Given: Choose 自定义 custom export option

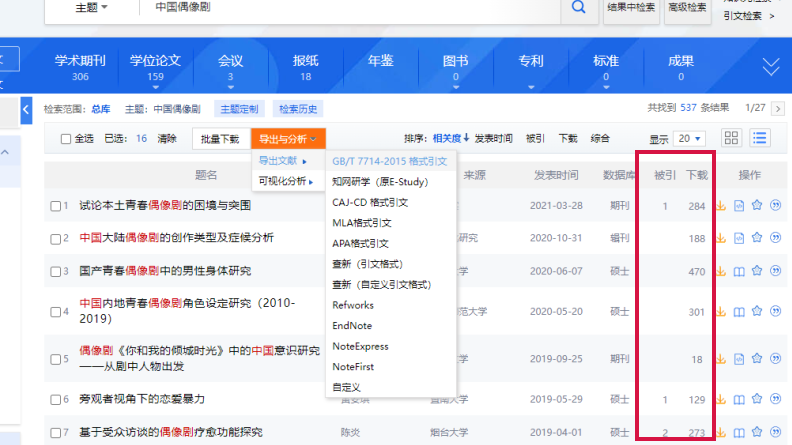Looking at the screenshot, I should [x=346, y=387].
